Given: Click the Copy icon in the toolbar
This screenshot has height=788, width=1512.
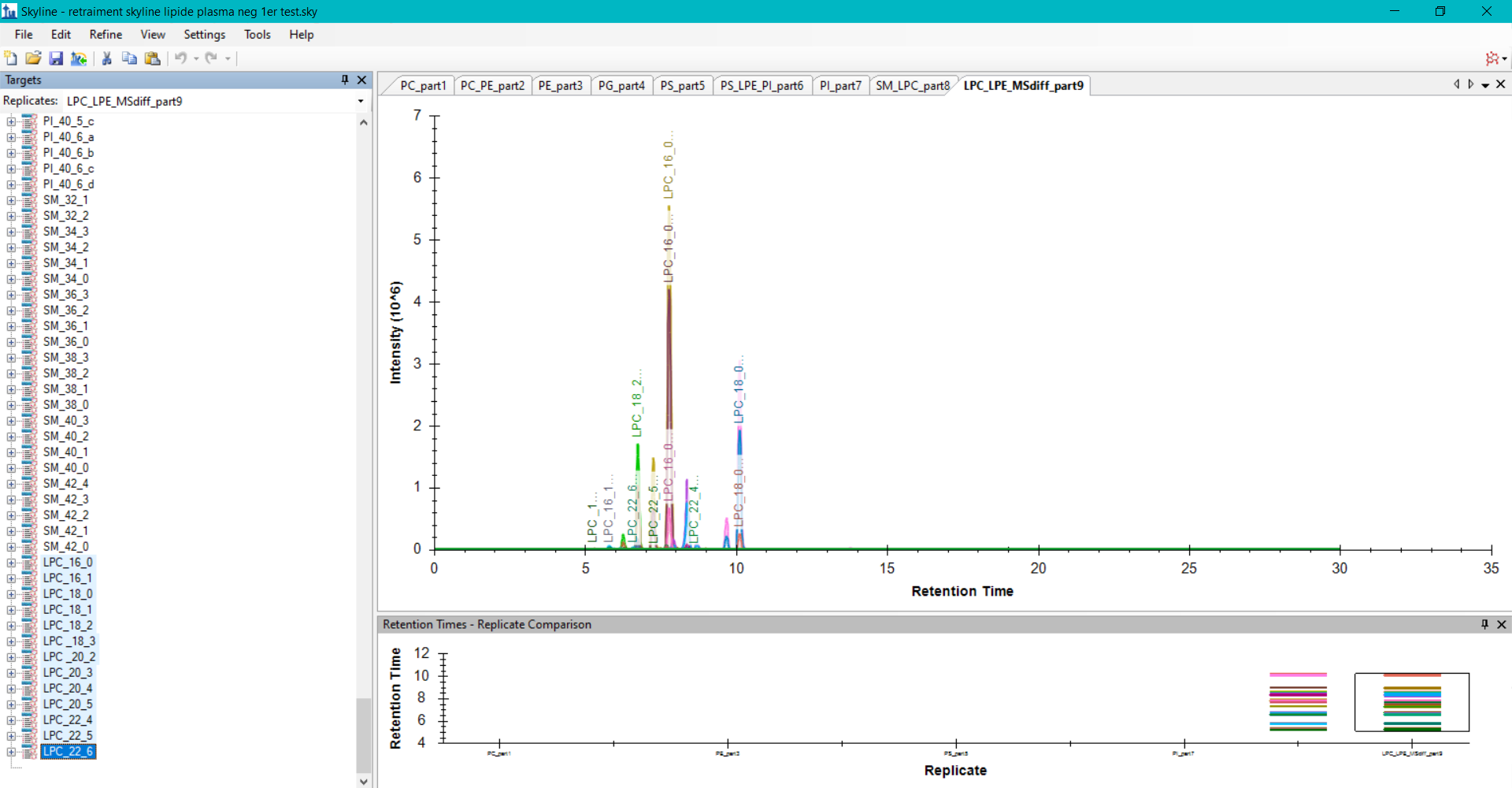Looking at the screenshot, I should pyautogui.click(x=129, y=58).
